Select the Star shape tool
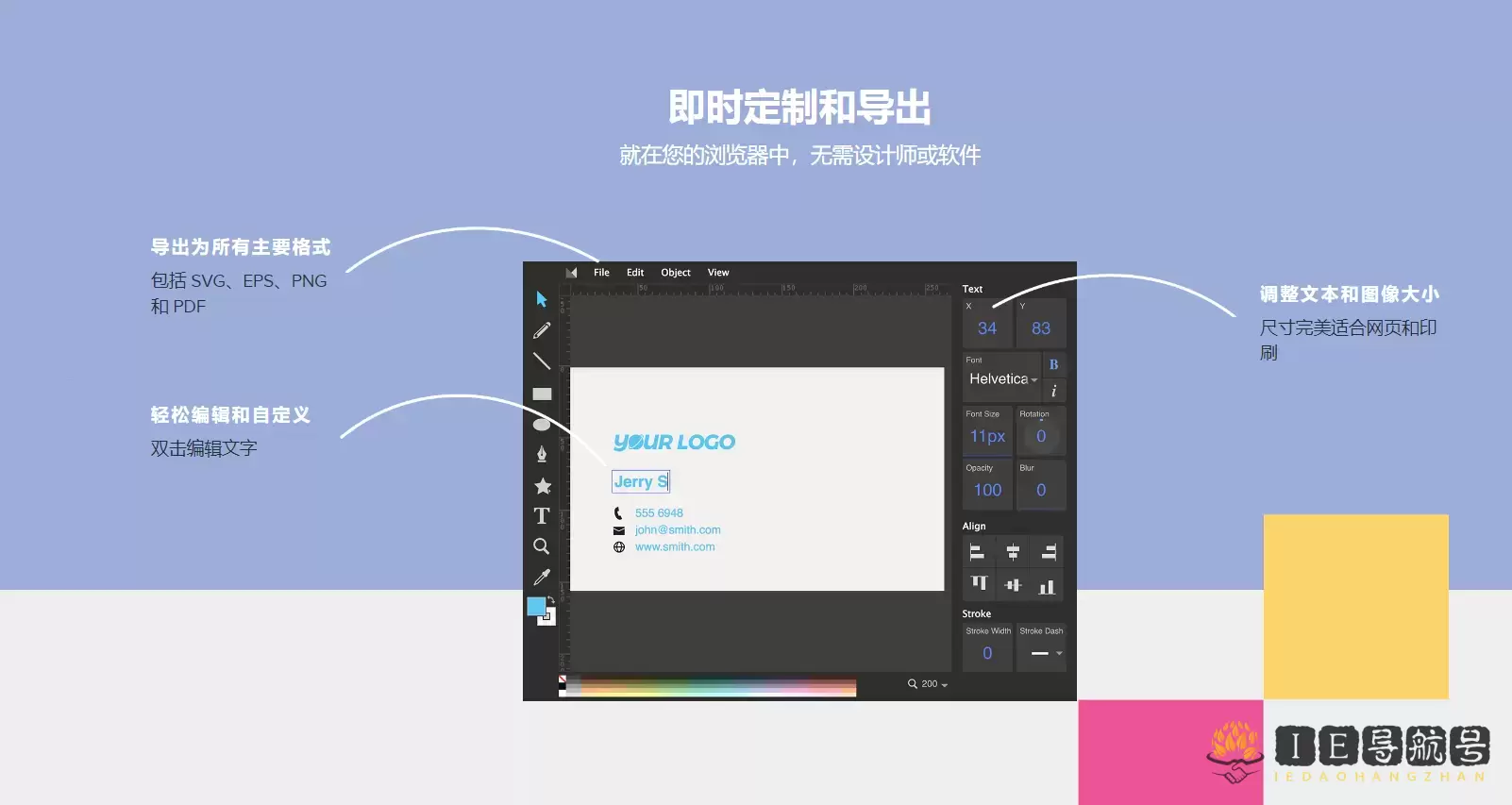1512x805 pixels. pyautogui.click(x=543, y=486)
